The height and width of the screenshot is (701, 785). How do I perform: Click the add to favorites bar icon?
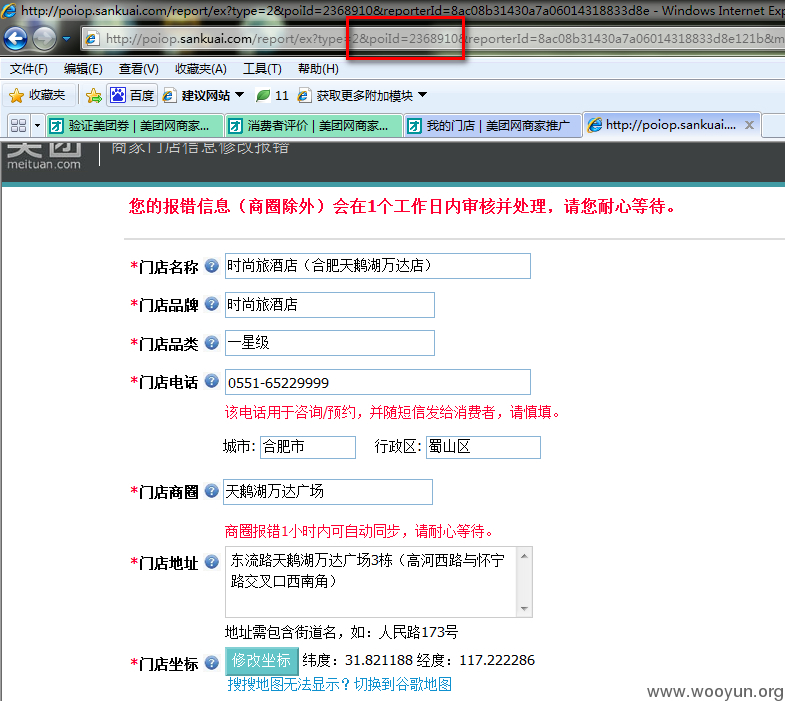[x=94, y=95]
